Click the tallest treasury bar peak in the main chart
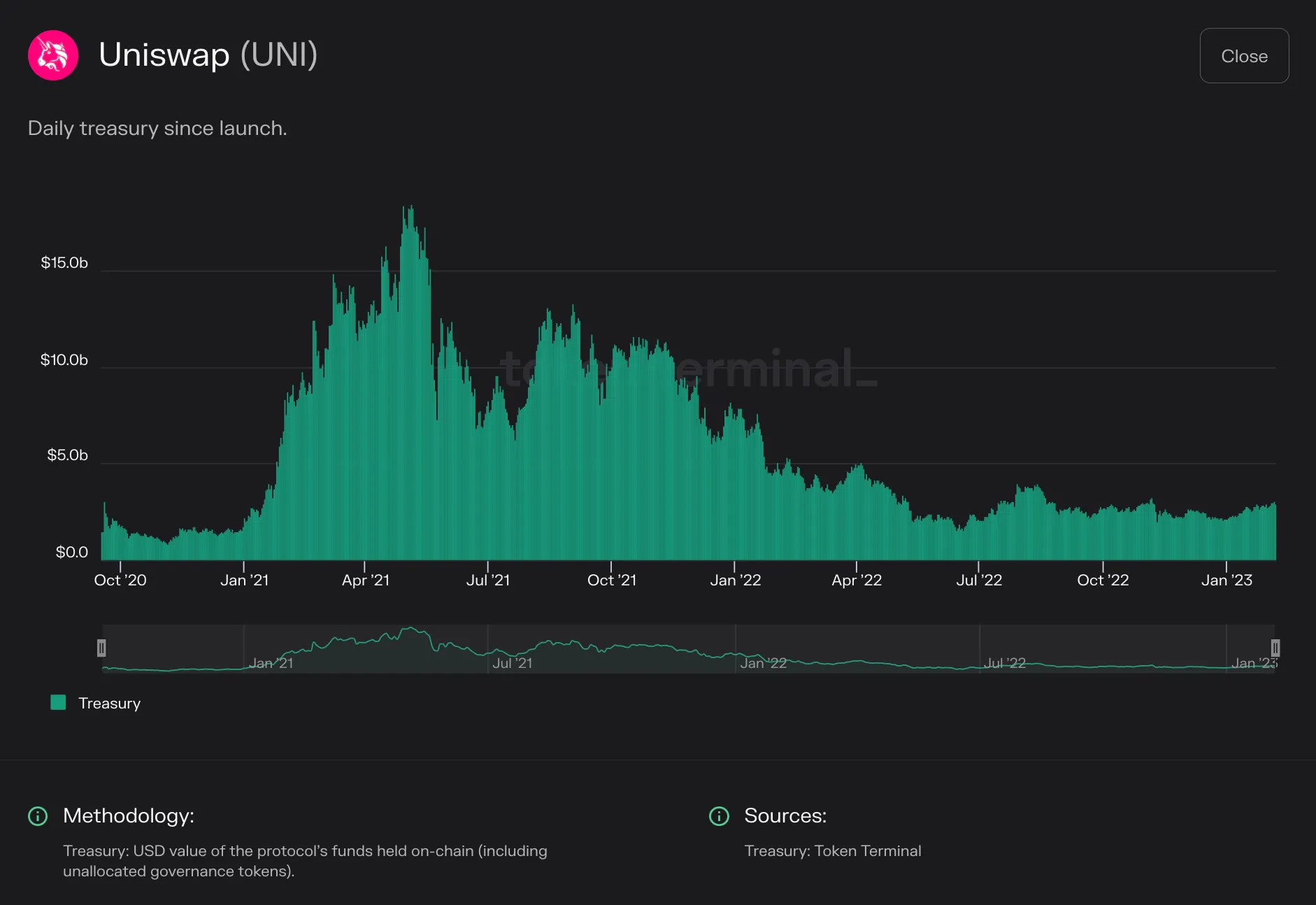Viewport: 1316px width, 905px height. pyautogui.click(x=411, y=383)
